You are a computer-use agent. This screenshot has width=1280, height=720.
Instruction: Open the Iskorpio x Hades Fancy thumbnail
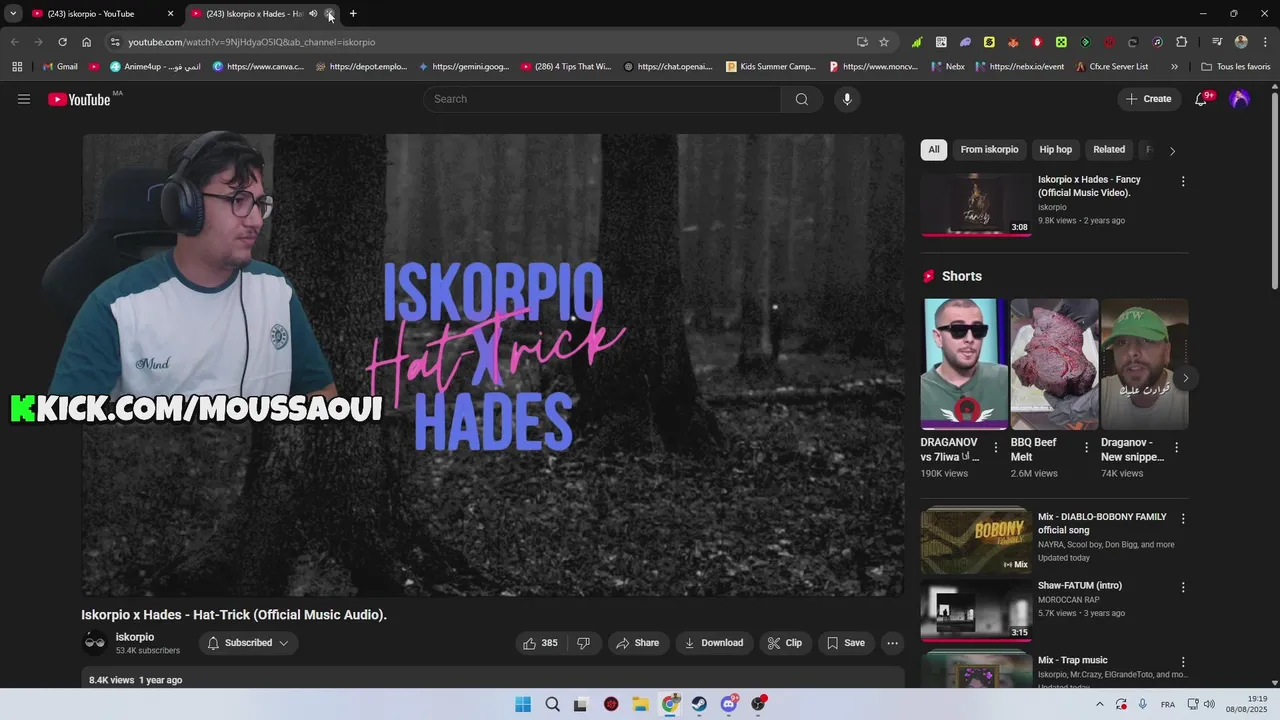(976, 205)
